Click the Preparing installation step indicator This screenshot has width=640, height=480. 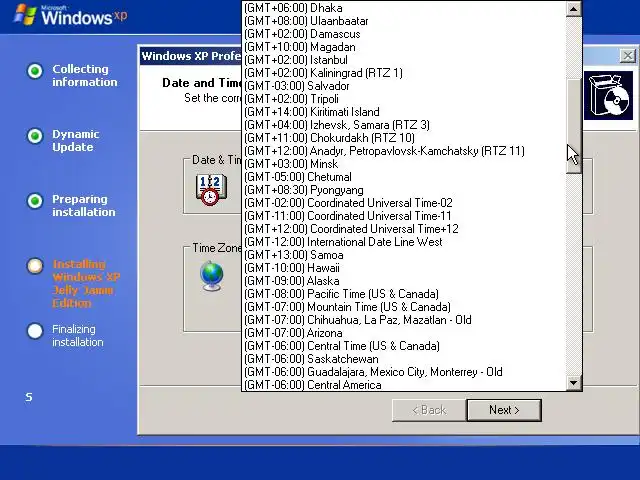(x=35, y=200)
